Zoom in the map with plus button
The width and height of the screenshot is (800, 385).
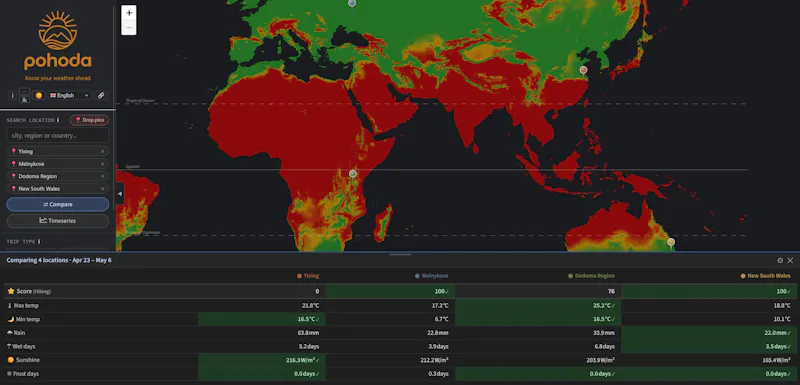129,13
